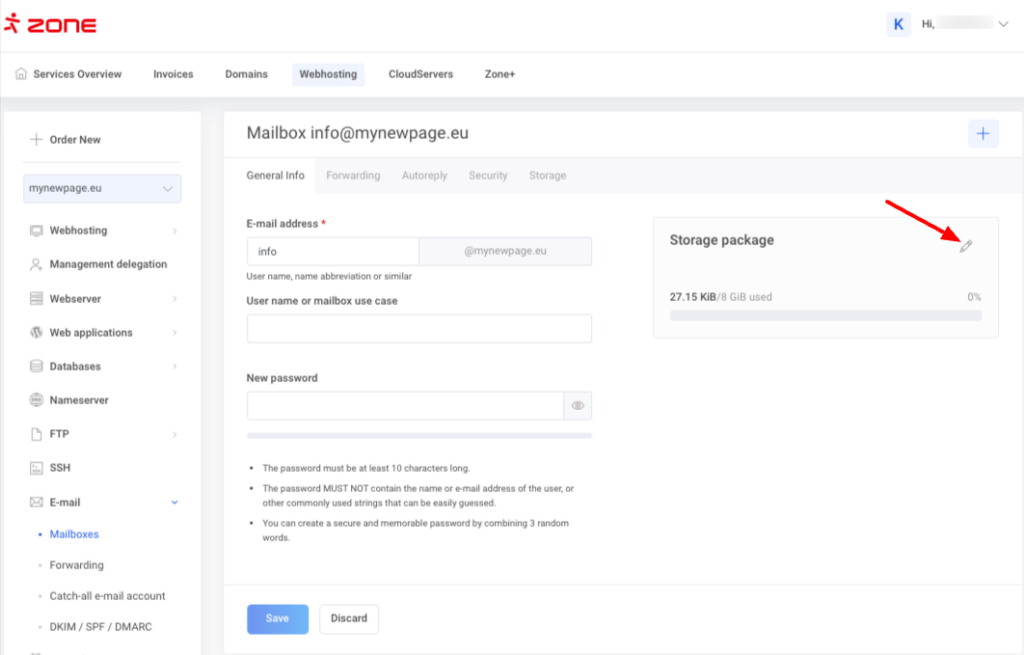Open Invoices in top navigation
The height and width of the screenshot is (655, 1024).
pos(173,74)
